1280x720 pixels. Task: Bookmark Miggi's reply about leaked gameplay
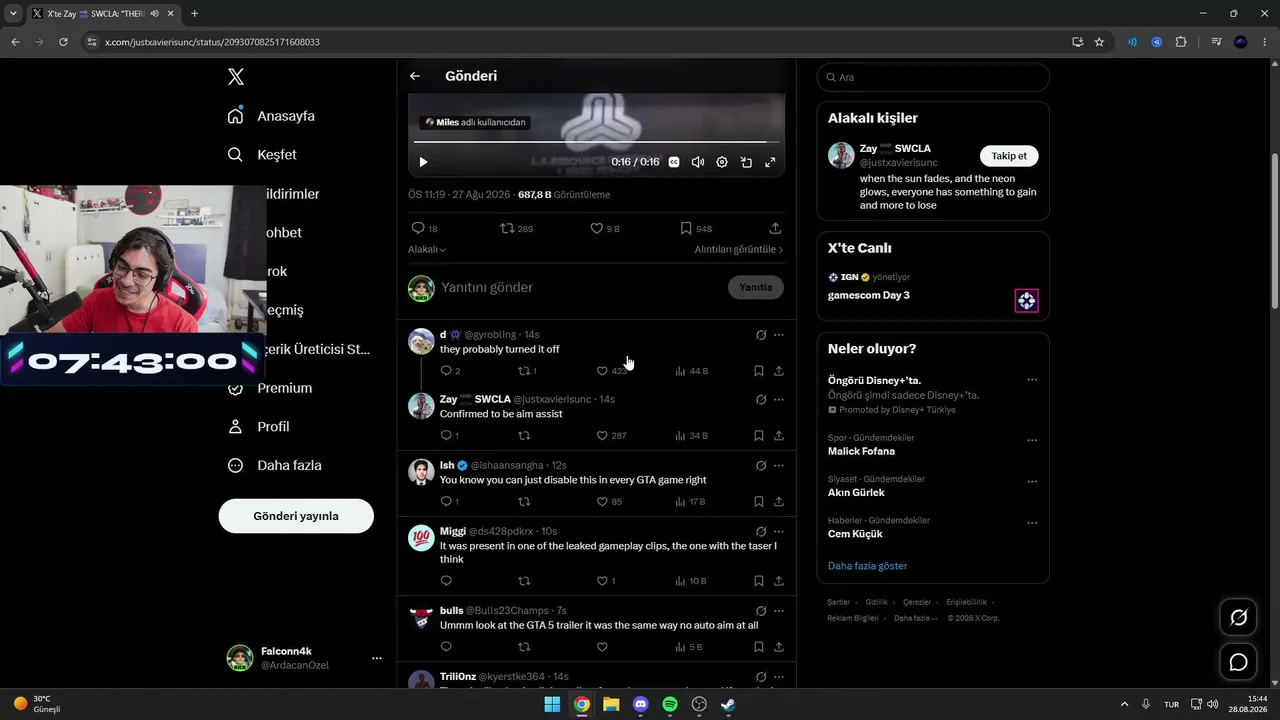click(x=759, y=581)
